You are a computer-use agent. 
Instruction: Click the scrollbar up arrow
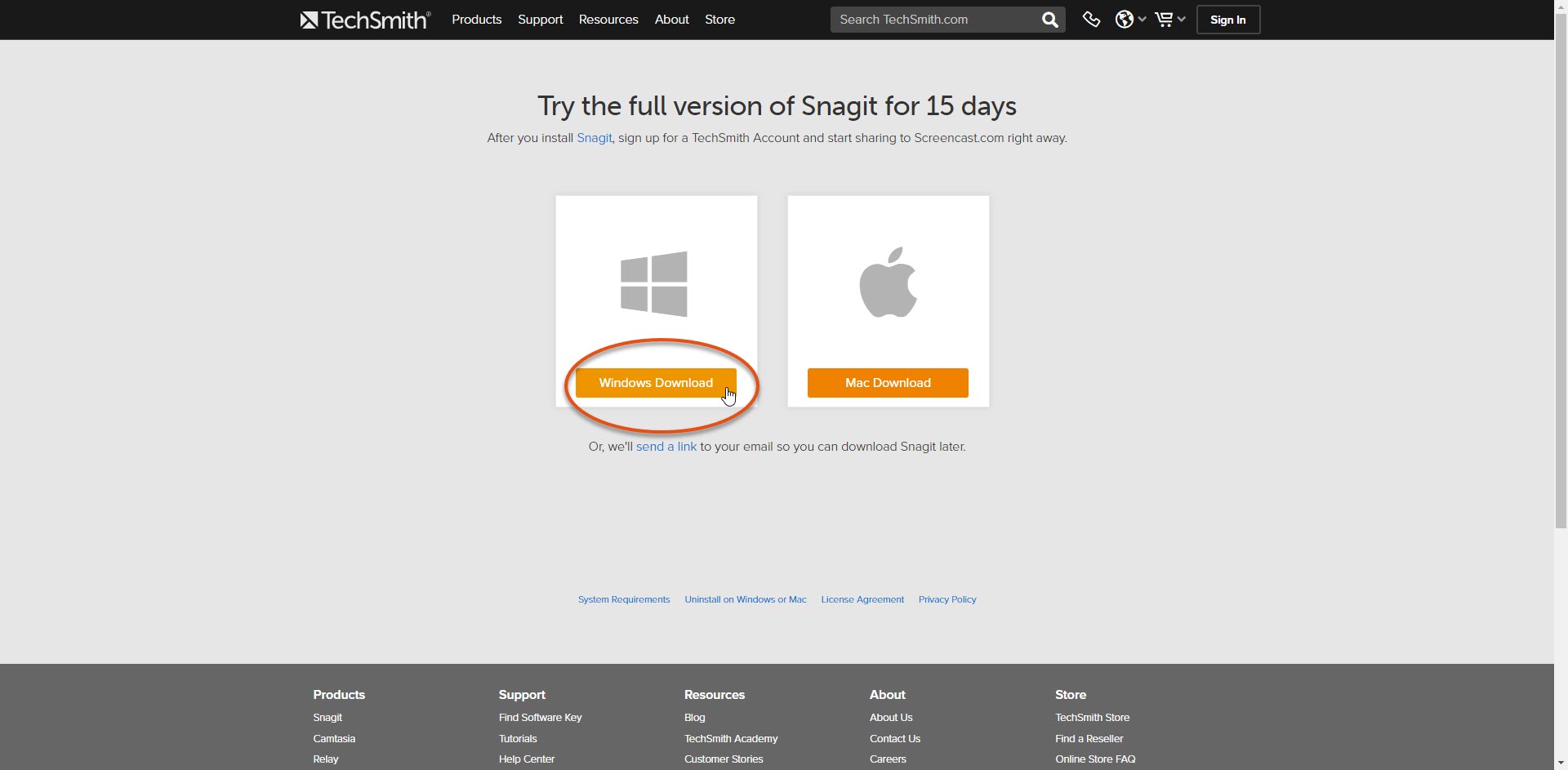pos(1561,6)
